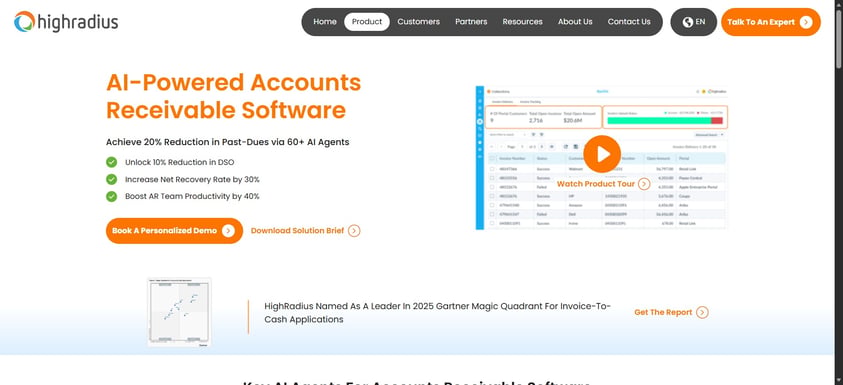Click text 'Boost AR Team Productivity by 40%'
Image resolution: width=843 pixels, height=385 pixels.
tap(192, 197)
